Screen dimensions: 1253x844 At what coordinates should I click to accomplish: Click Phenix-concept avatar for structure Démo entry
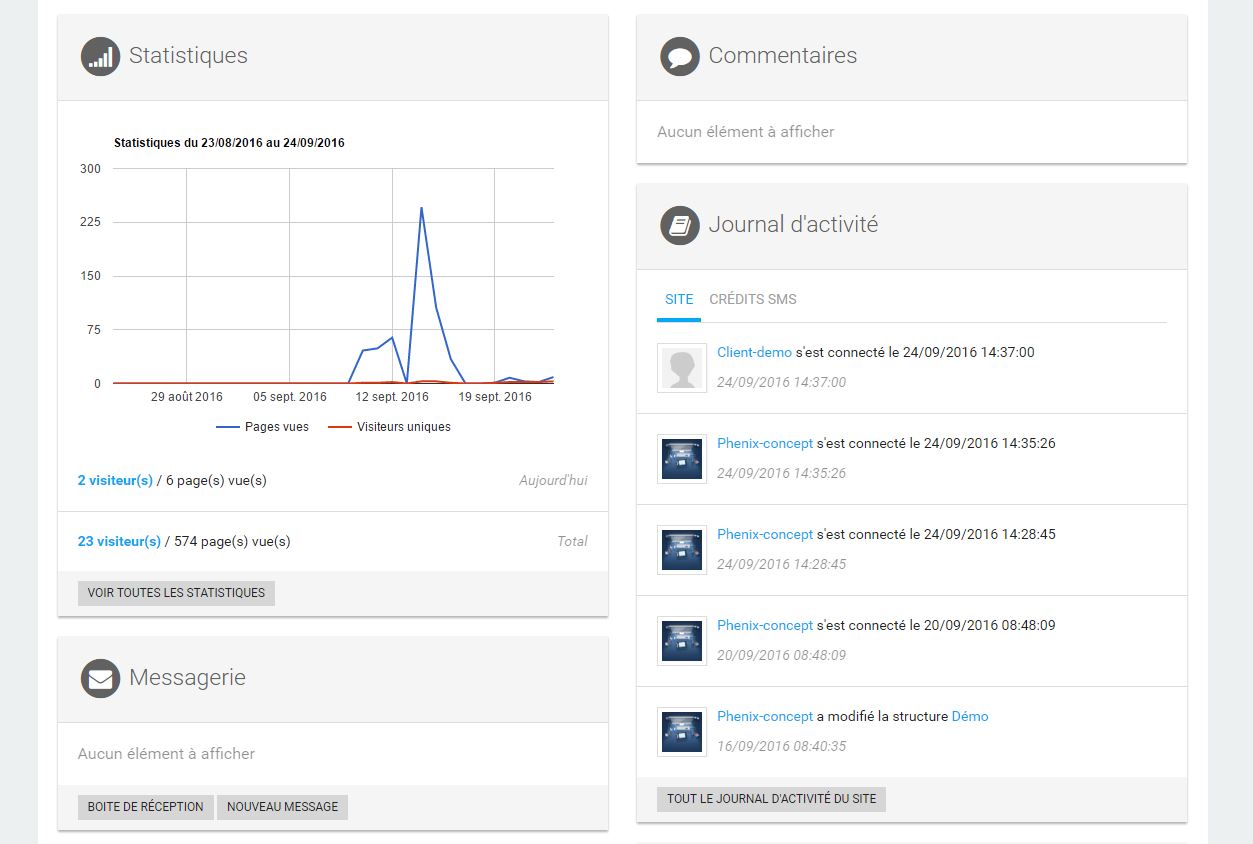(x=682, y=732)
